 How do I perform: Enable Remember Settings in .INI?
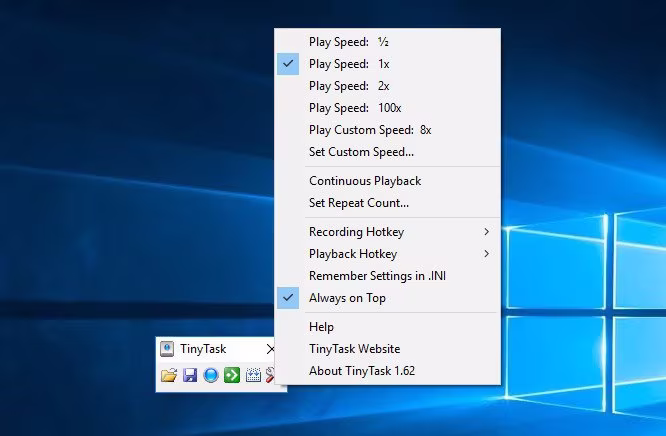point(387,276)
